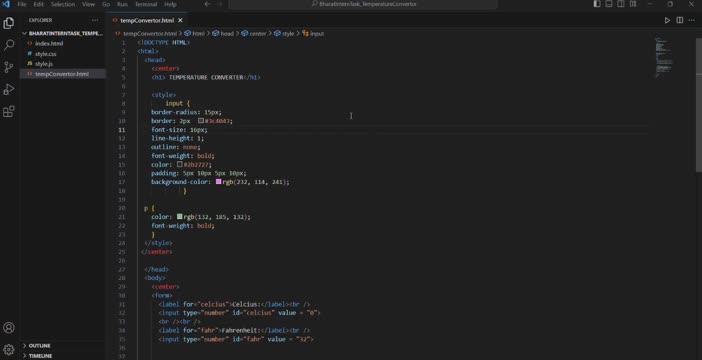Open the Run and Debug view
Viewport: 702px width, 360px height.
coord(9,89)
